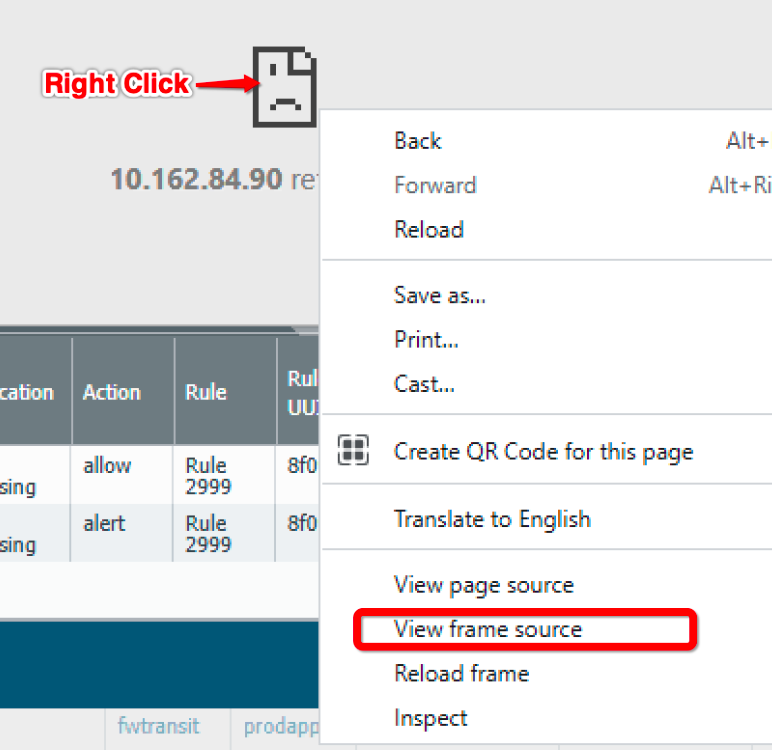Screen dimensions: 772x750
Task: Select Translate to English
Action: 492,519
